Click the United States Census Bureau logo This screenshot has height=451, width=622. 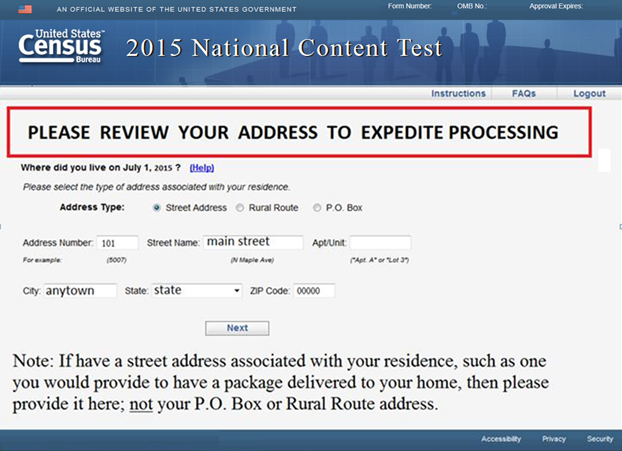click(x=61, y=46)
